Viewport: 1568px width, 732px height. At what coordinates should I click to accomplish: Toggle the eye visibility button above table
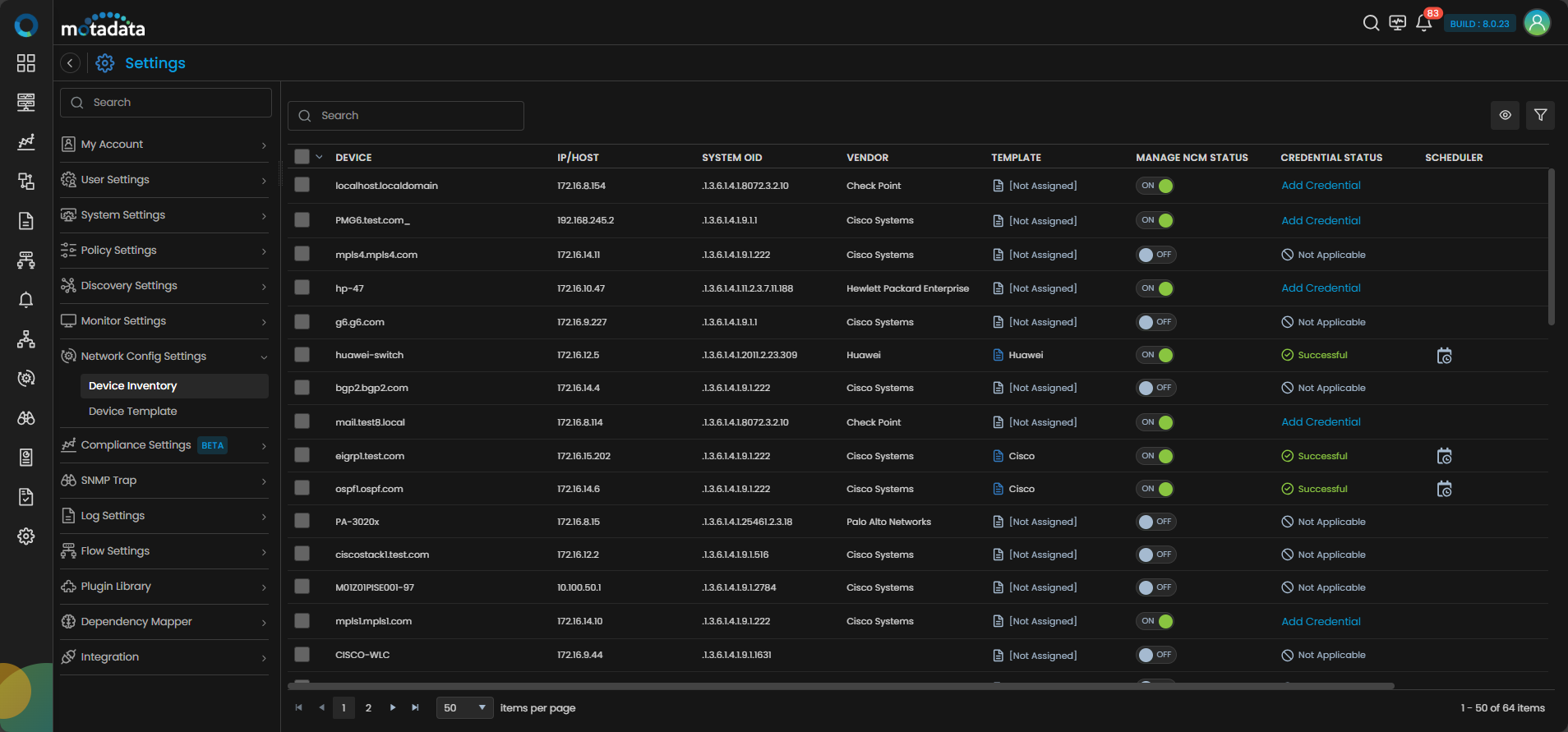[1505, 116]
